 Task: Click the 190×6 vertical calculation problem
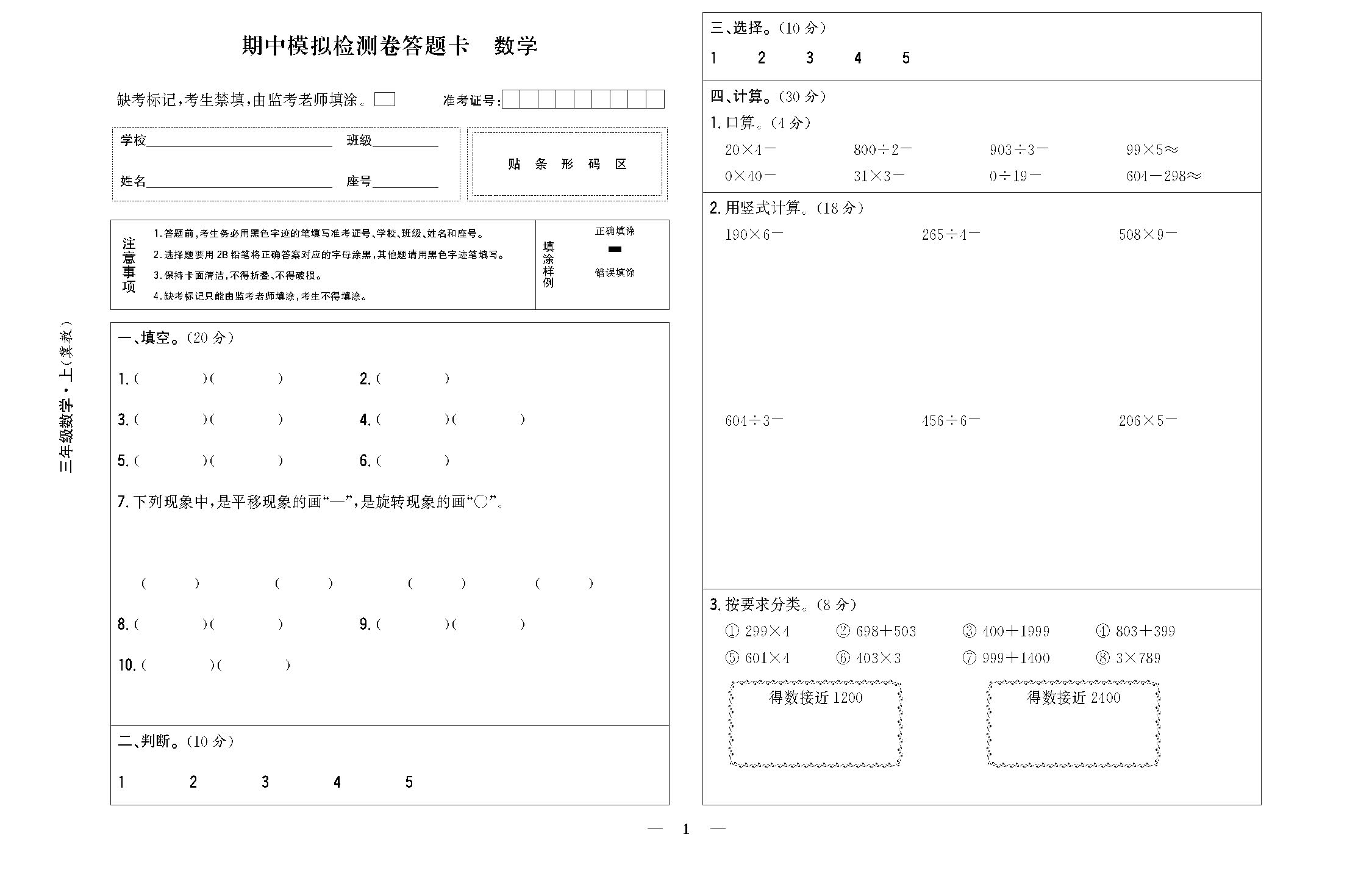click(x=754, y=235)
